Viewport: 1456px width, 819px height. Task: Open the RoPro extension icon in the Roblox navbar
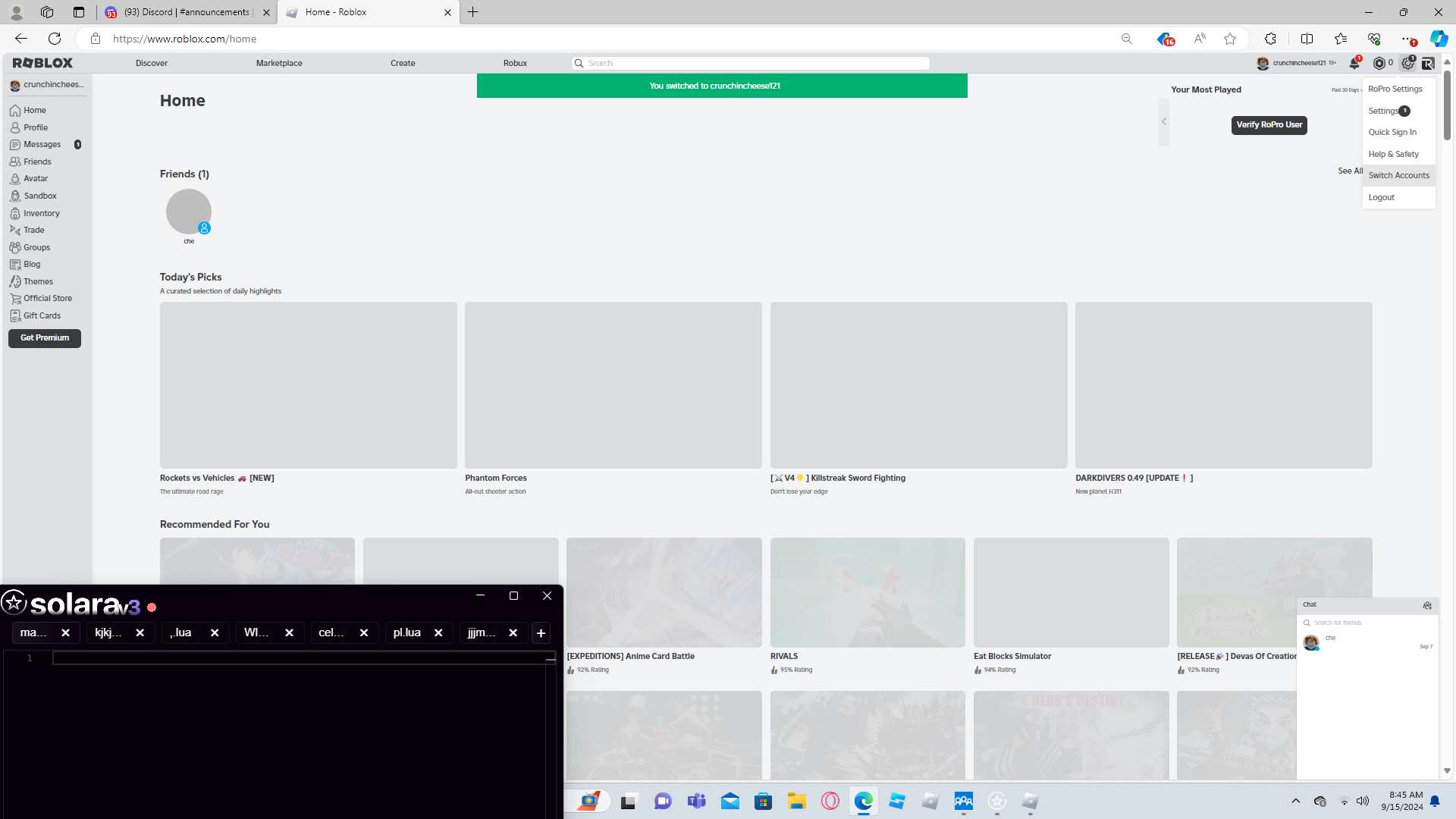click(x=1428, y=63)
